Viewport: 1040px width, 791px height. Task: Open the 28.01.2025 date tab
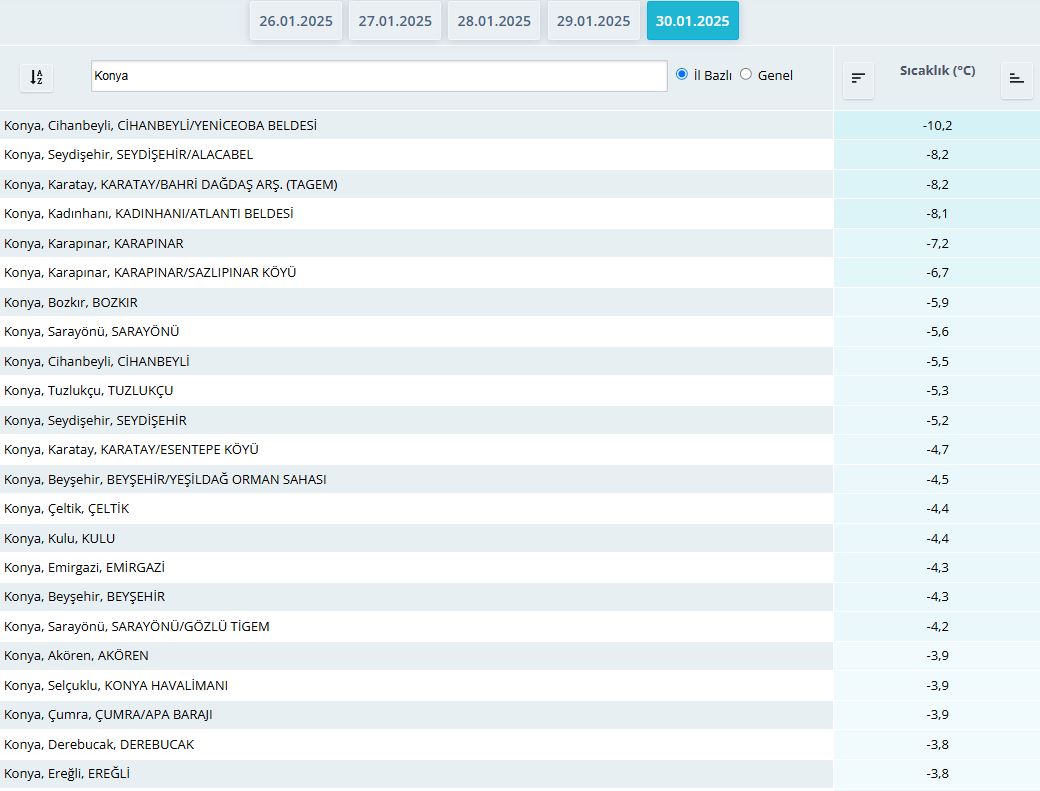(x=494, y=21)
